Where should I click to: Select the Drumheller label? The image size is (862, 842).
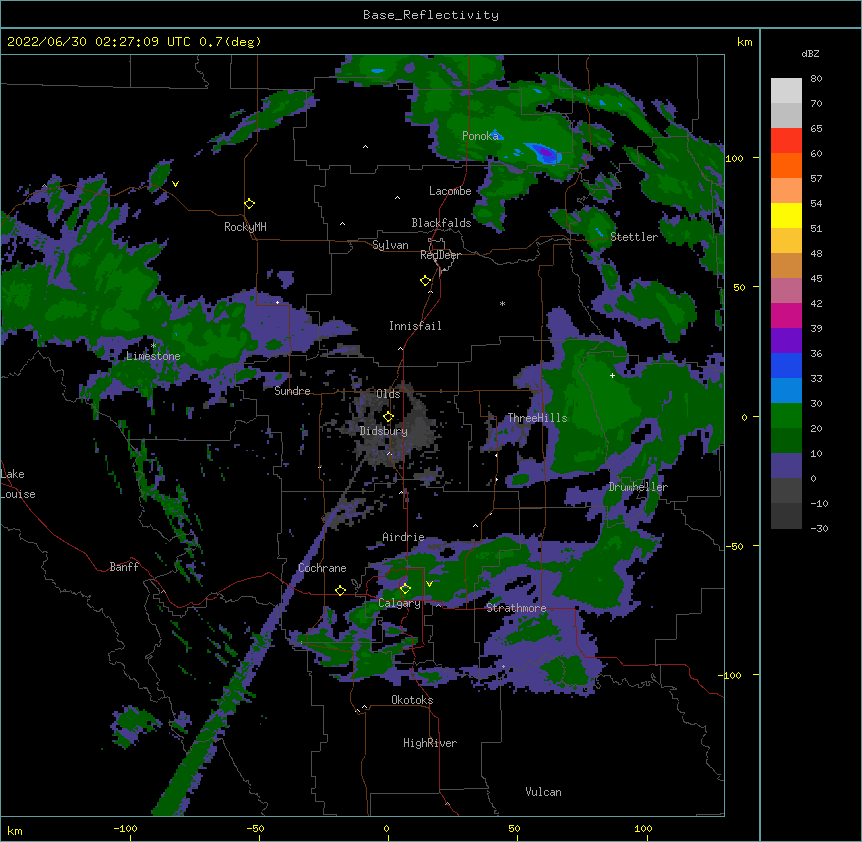638,487
